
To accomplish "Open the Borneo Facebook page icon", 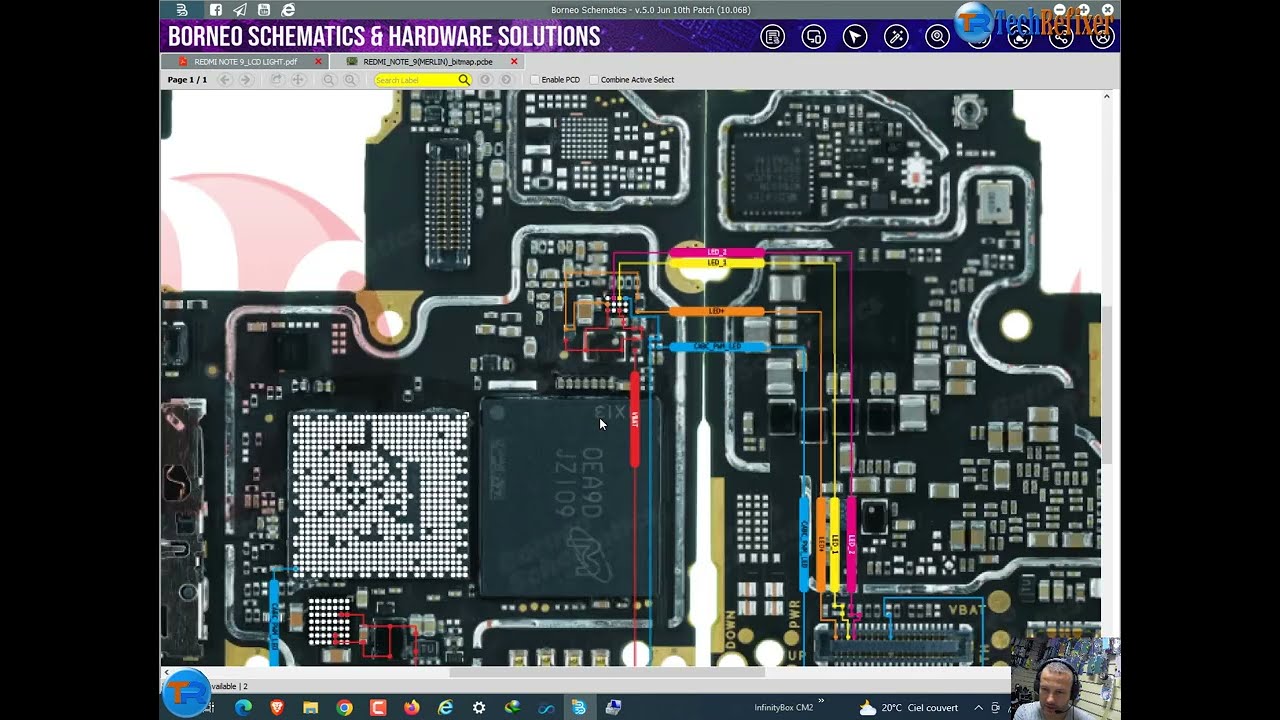I will tap(216, 10).
